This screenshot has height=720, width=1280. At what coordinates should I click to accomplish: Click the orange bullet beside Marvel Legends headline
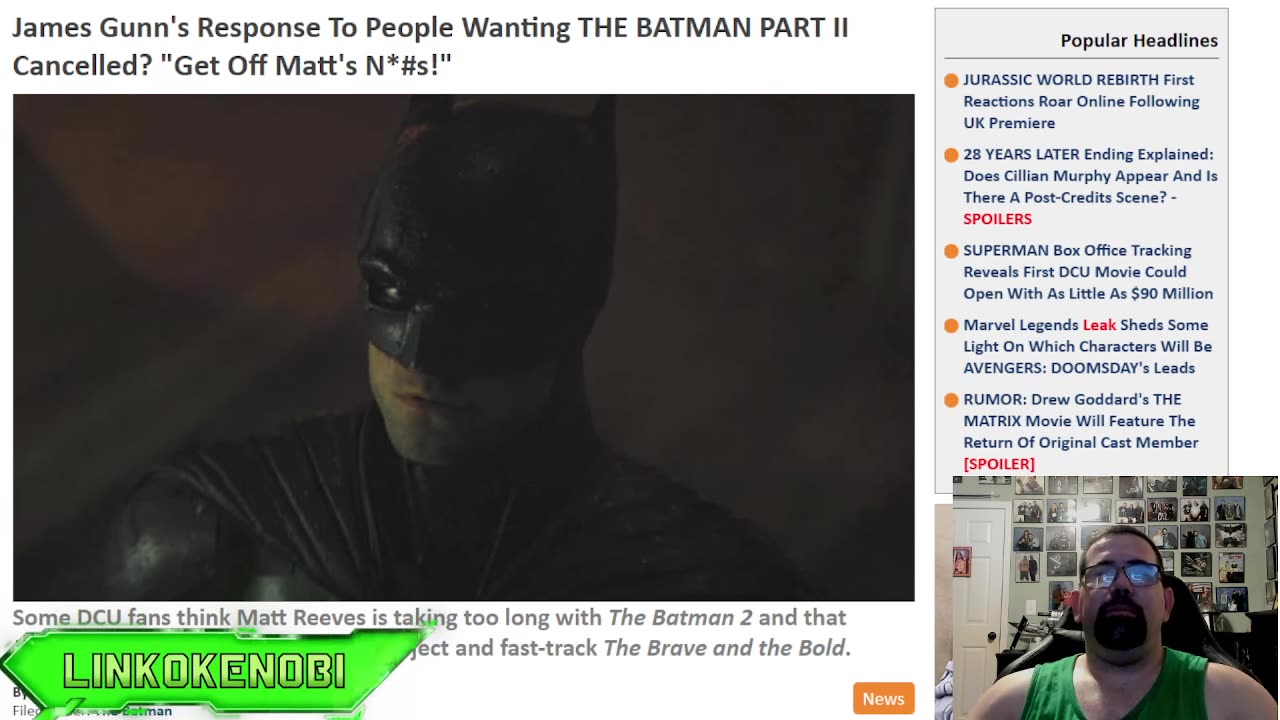click(951, 326)
